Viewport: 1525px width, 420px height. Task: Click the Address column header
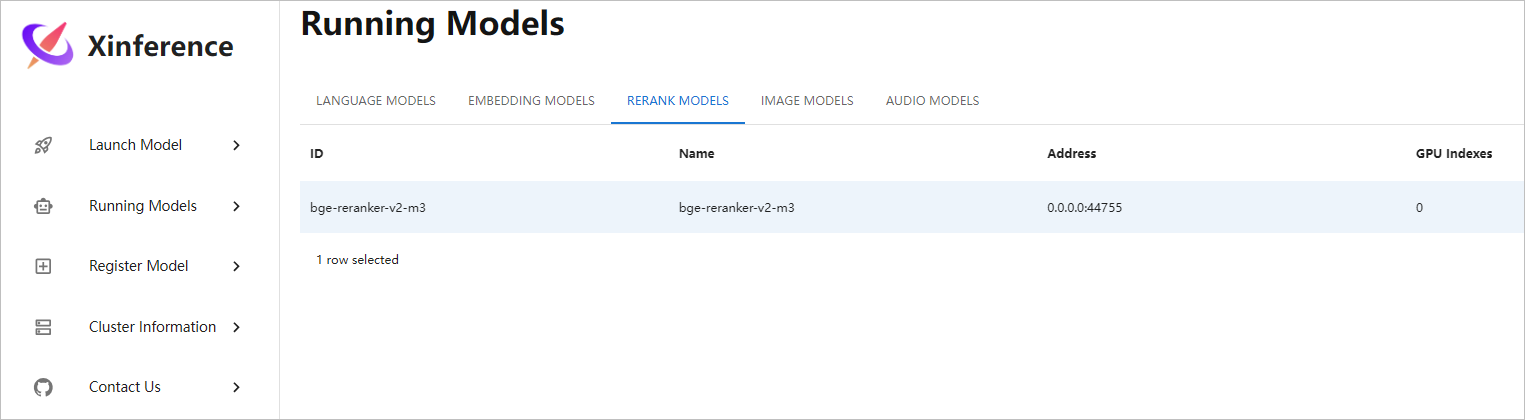(x=1071, y=154)
